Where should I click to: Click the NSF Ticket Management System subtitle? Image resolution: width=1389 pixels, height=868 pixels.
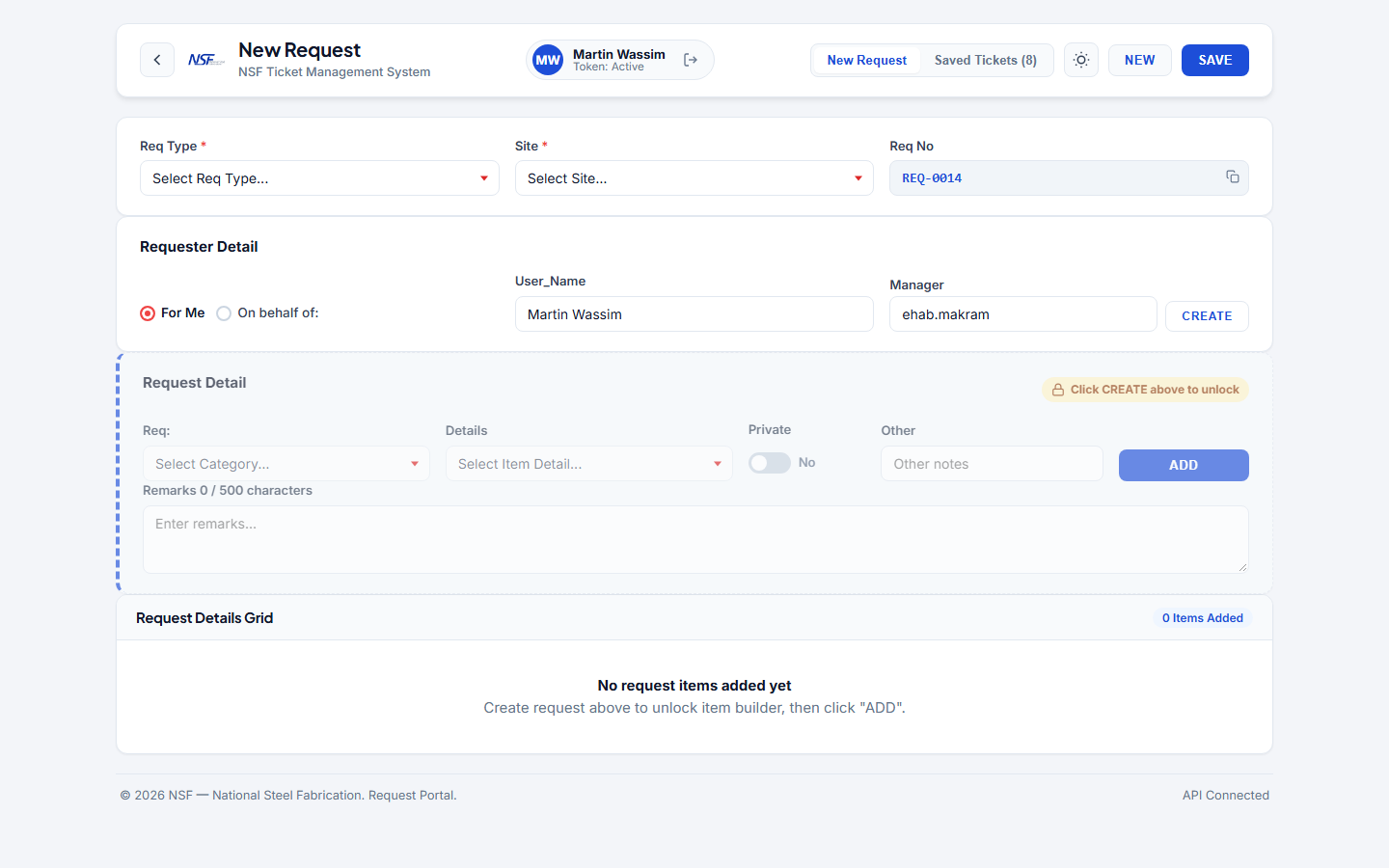click(335, 72)
